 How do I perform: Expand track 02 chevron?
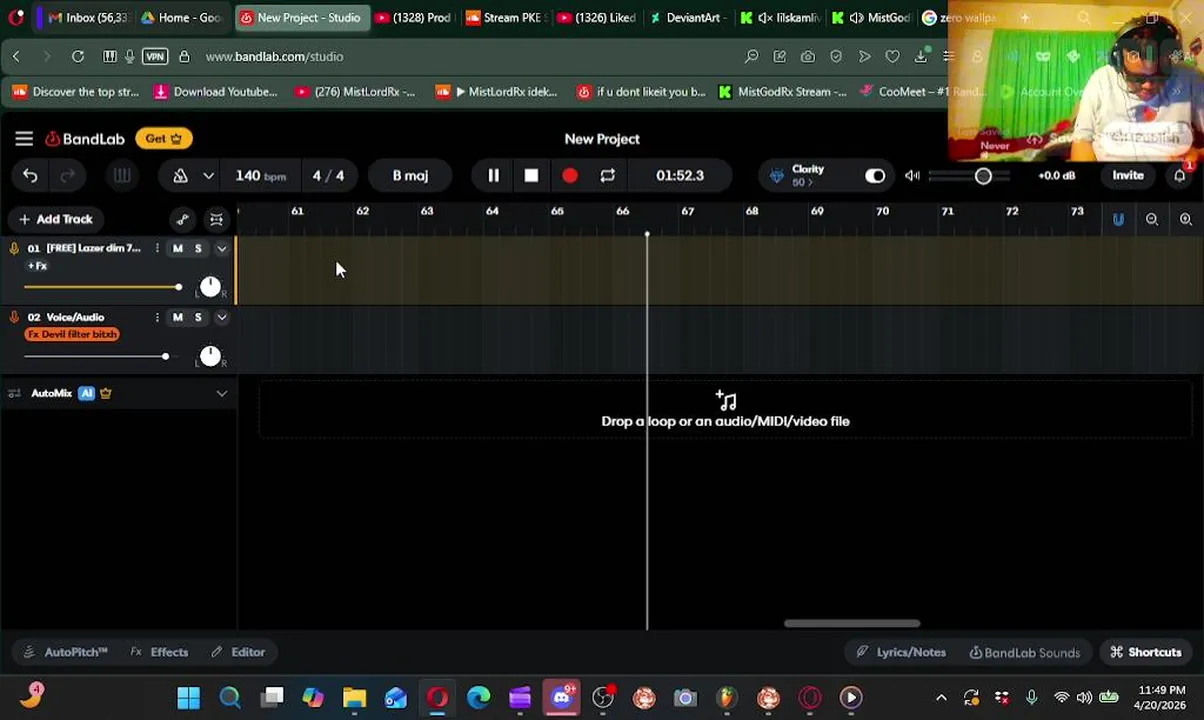click(x=222, y=317)
